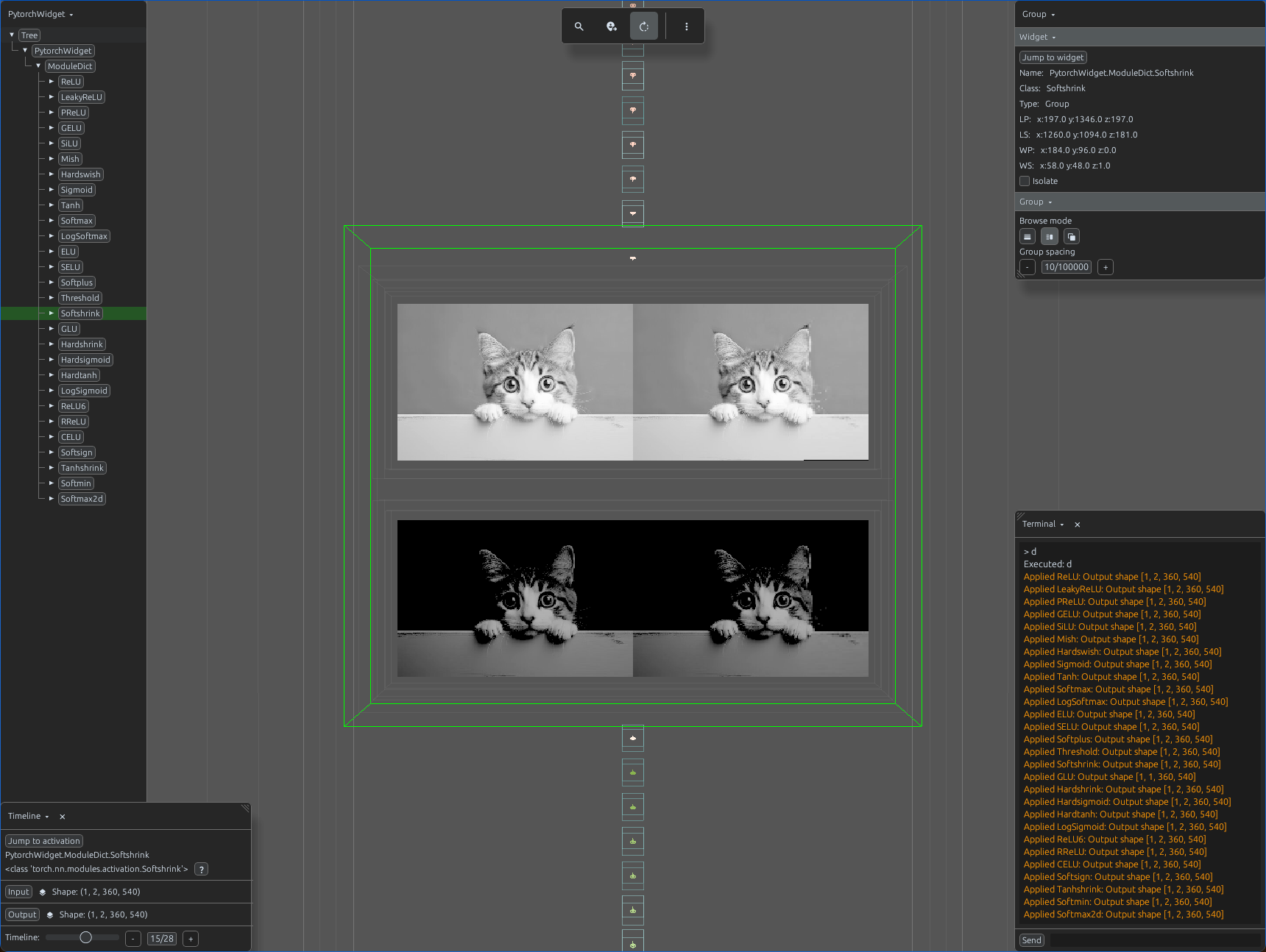Click the question mark help icon
Viewport: 1266px width, 952px height.
click(202, 870)
